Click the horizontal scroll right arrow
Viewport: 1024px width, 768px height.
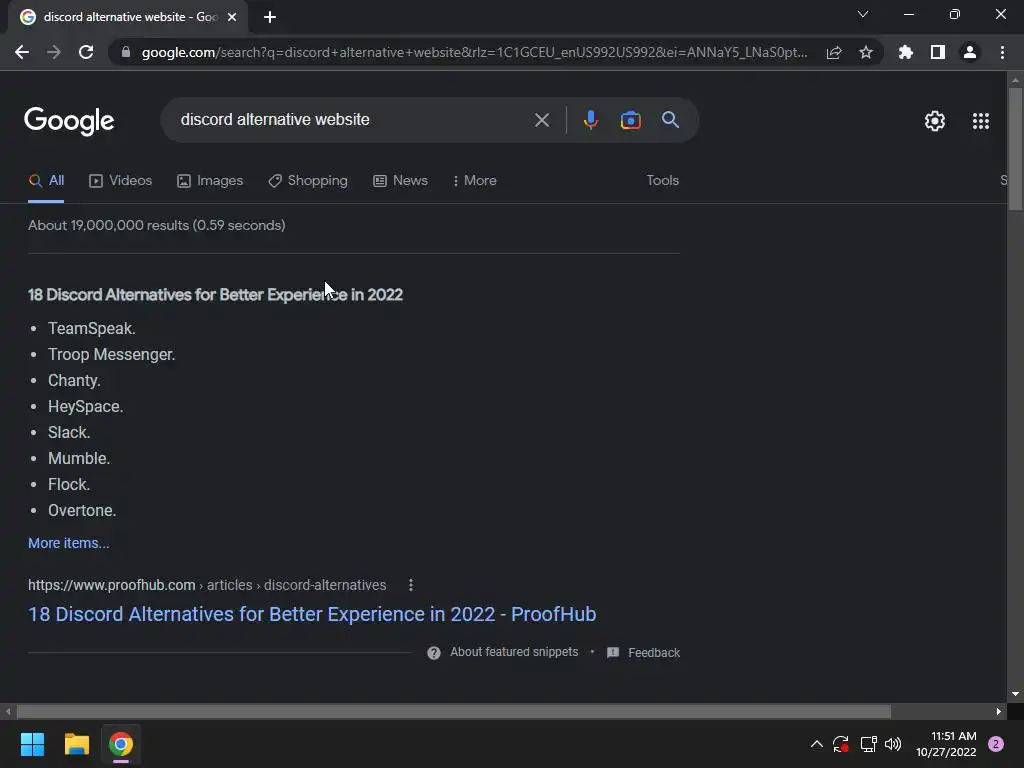pos(999,712)
